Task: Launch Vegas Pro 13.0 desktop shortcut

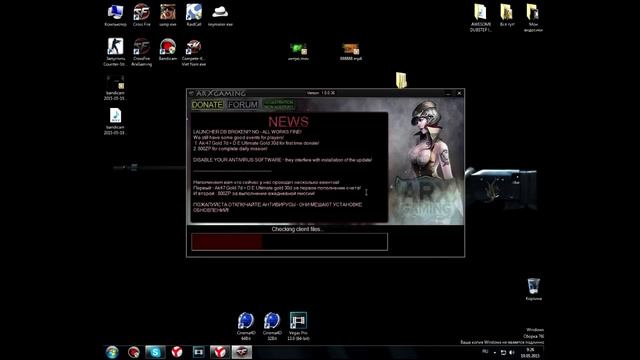Action: [298, 326]
